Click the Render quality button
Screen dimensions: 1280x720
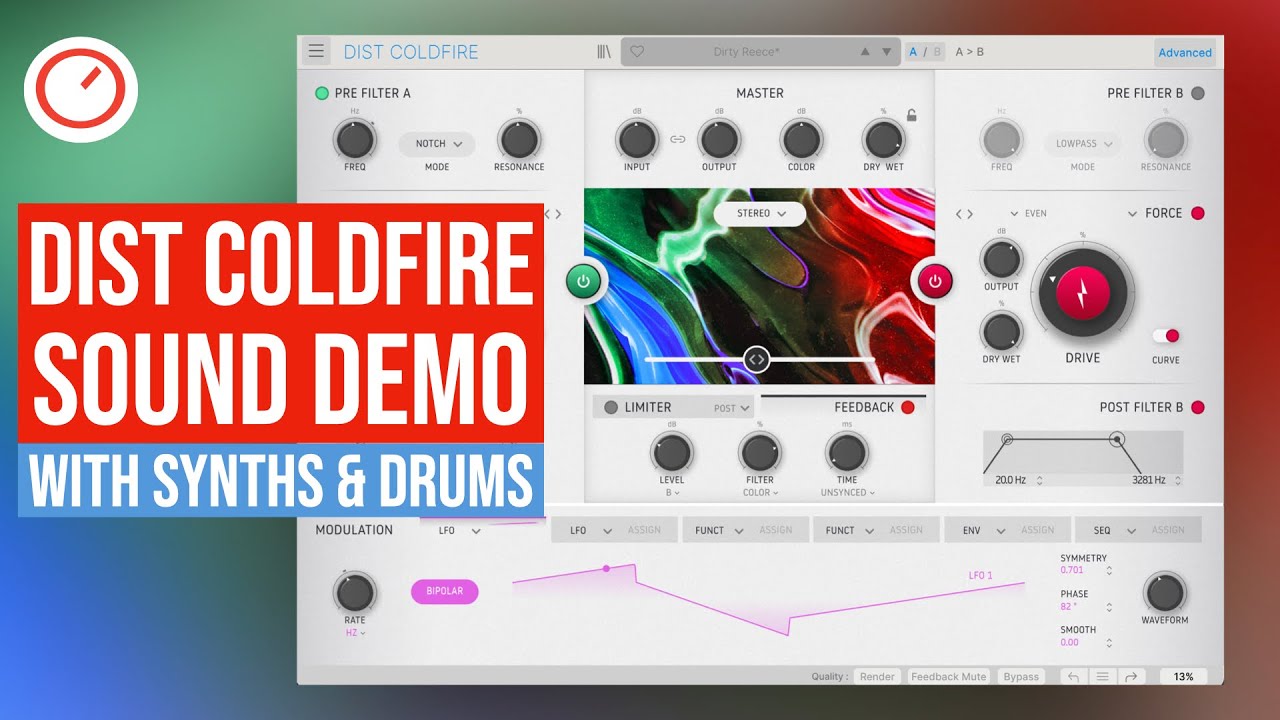click(877, 677)
